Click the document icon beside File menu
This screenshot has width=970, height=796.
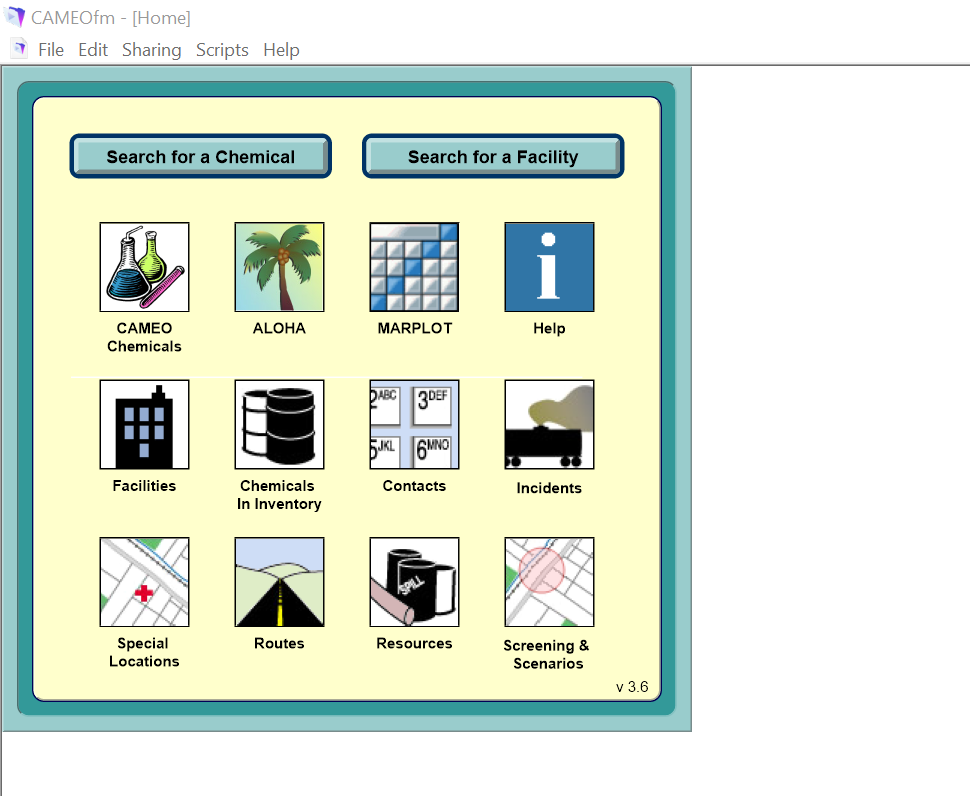tap(19, 48)
